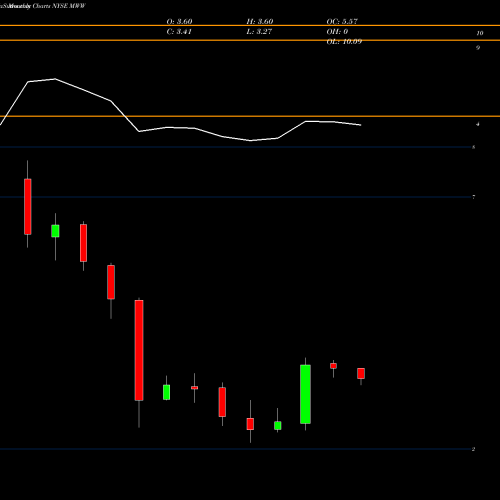Click the price axis label 10
The height and width of the screenshot is (500, 500).
(x=480, y=33)
